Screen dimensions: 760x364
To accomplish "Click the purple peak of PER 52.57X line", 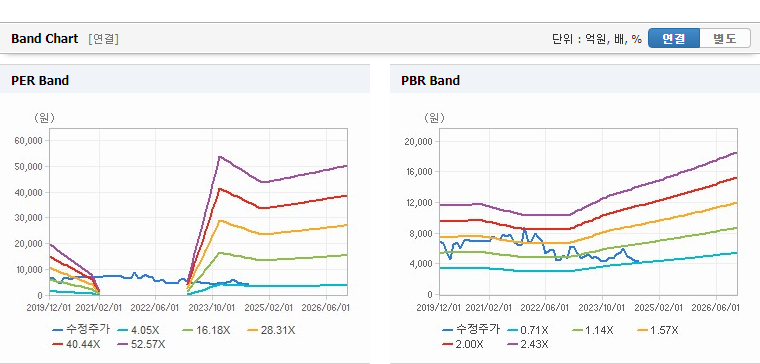I will [220, 157].
